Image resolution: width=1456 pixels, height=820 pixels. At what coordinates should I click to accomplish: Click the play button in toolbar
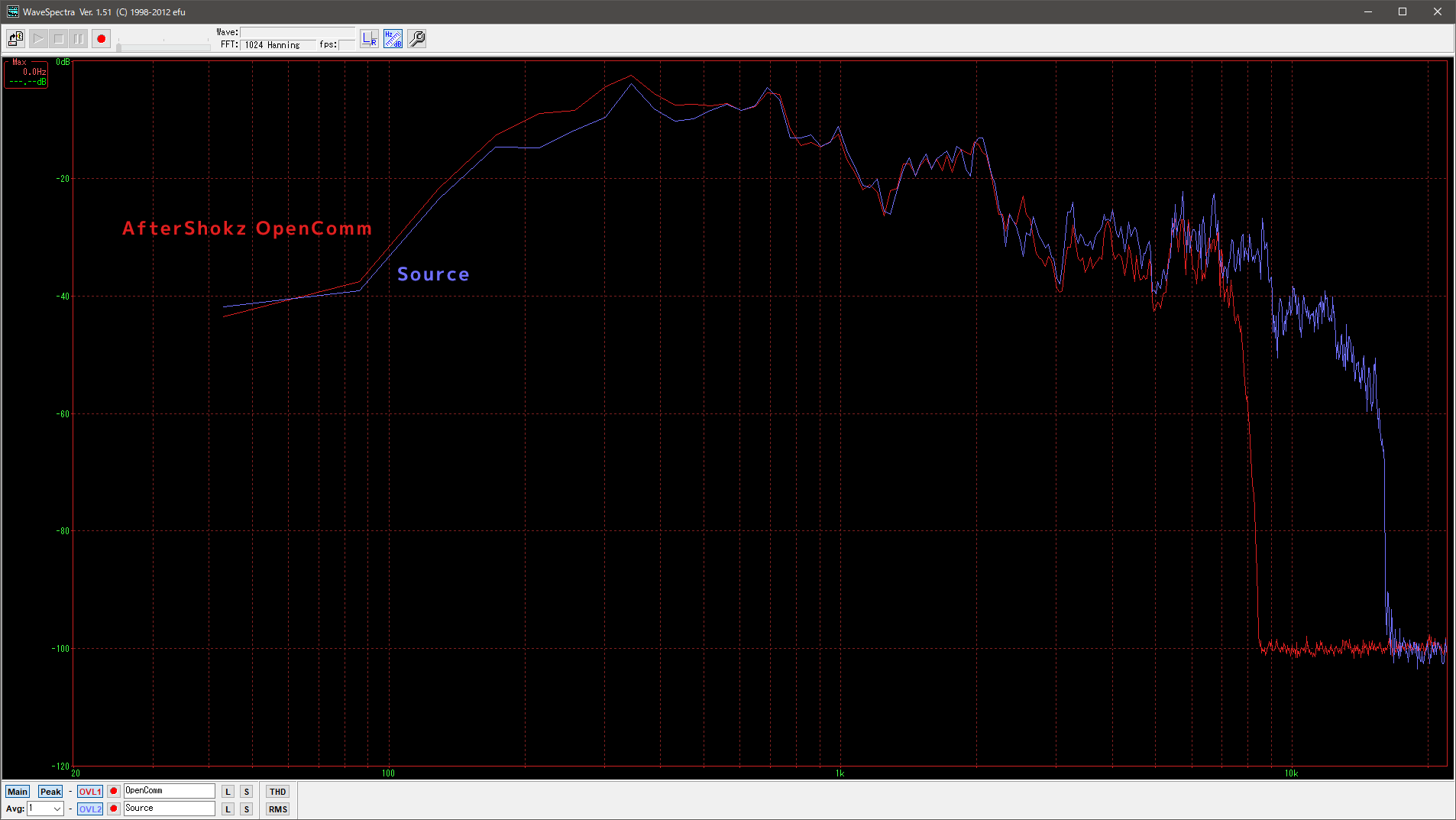pyautogui.click(x=38, y=38)
